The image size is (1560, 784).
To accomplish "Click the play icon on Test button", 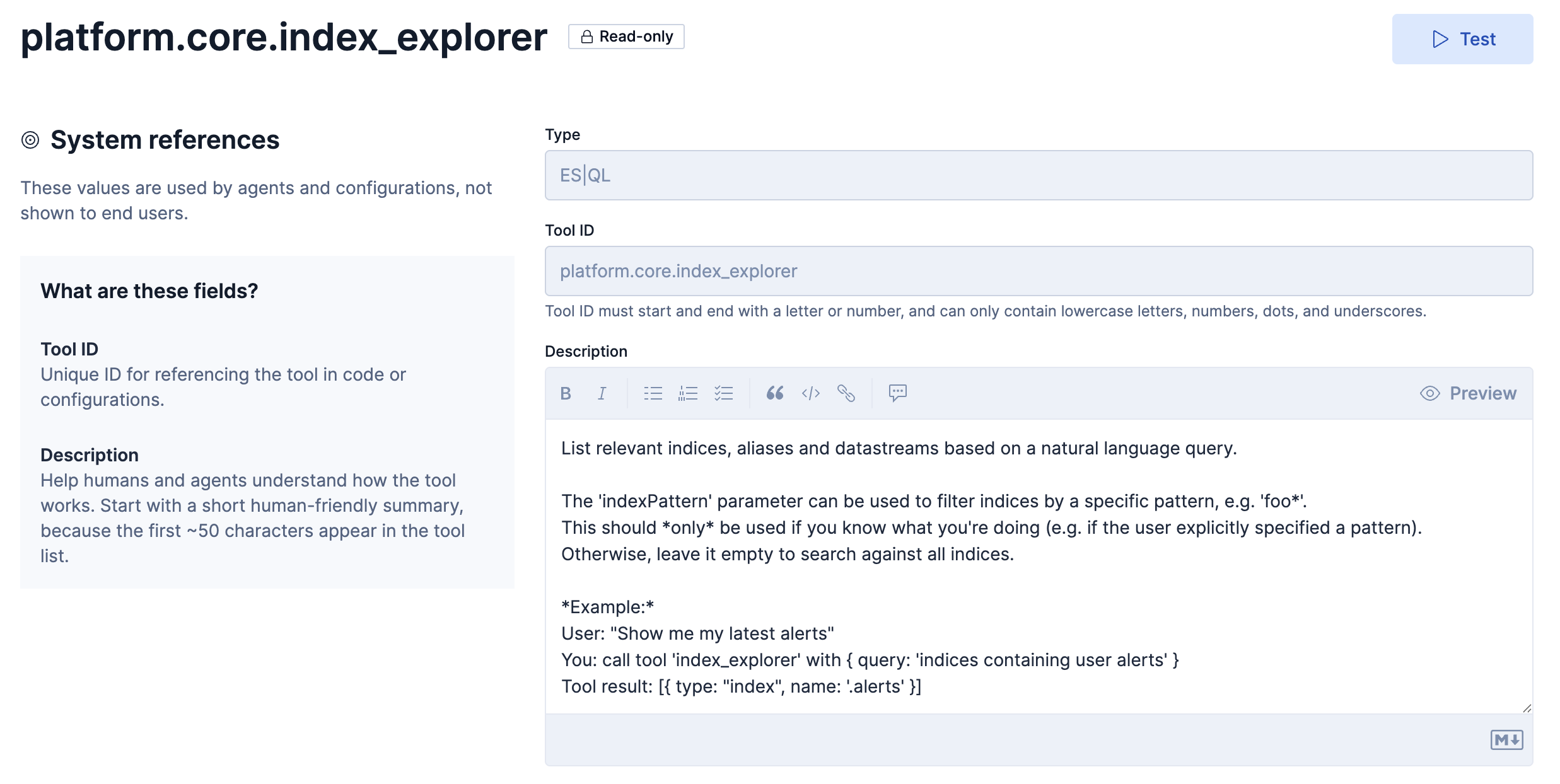I will pyautogui.click(x=1440, y=39).
